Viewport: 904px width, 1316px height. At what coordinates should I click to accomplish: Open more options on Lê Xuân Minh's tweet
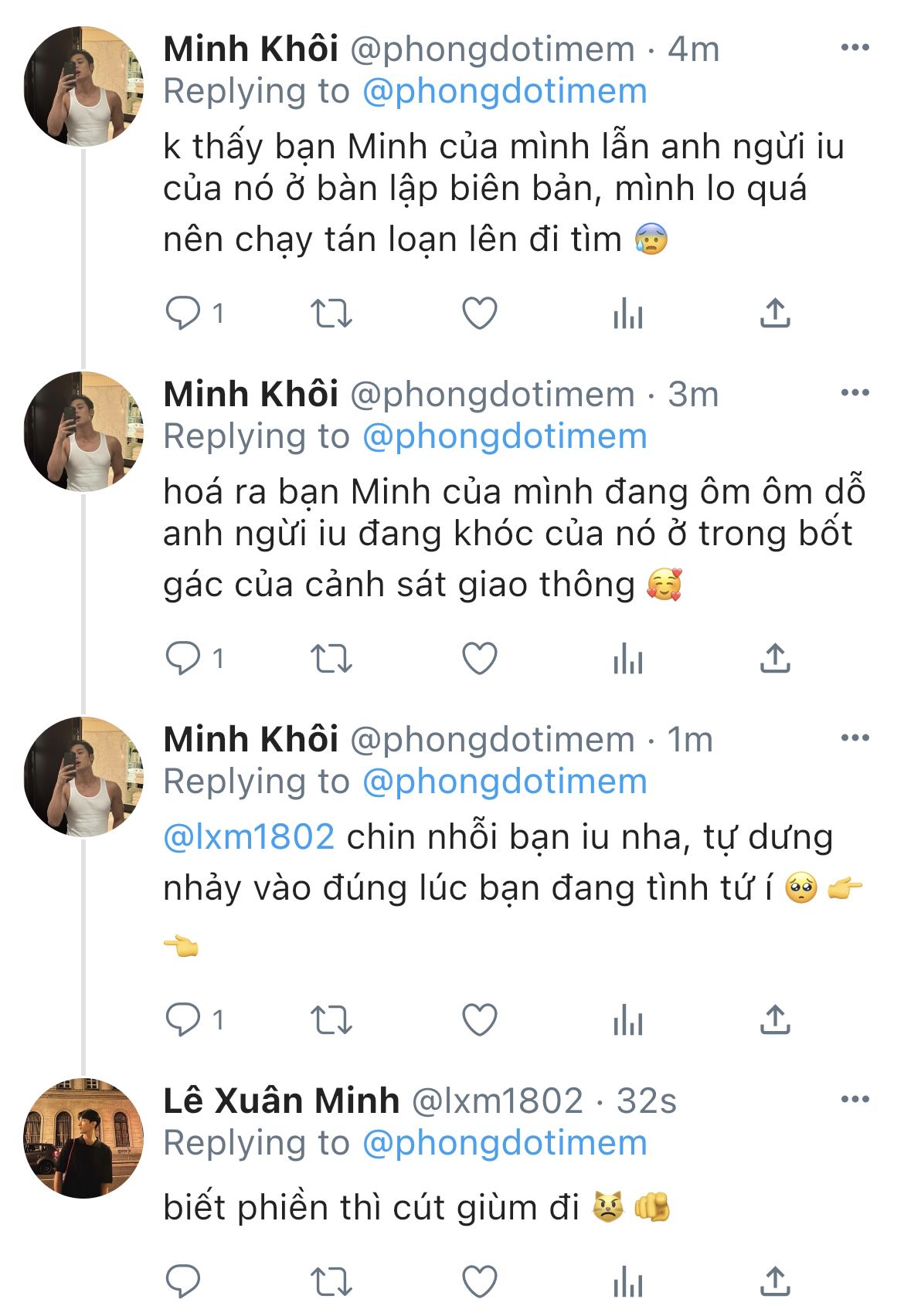coord(855,1100)
